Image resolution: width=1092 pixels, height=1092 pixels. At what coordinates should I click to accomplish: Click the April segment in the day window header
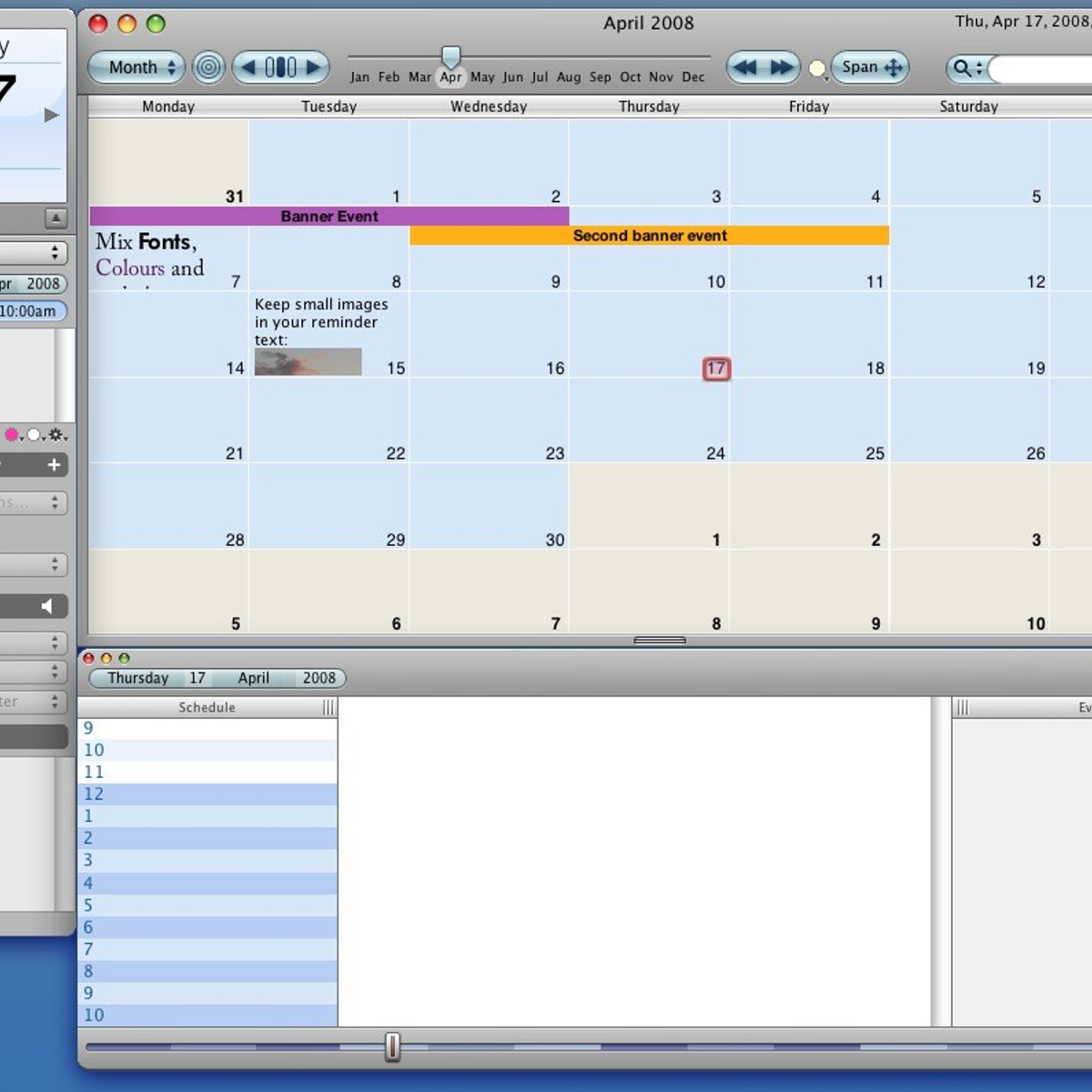(253, 678)
